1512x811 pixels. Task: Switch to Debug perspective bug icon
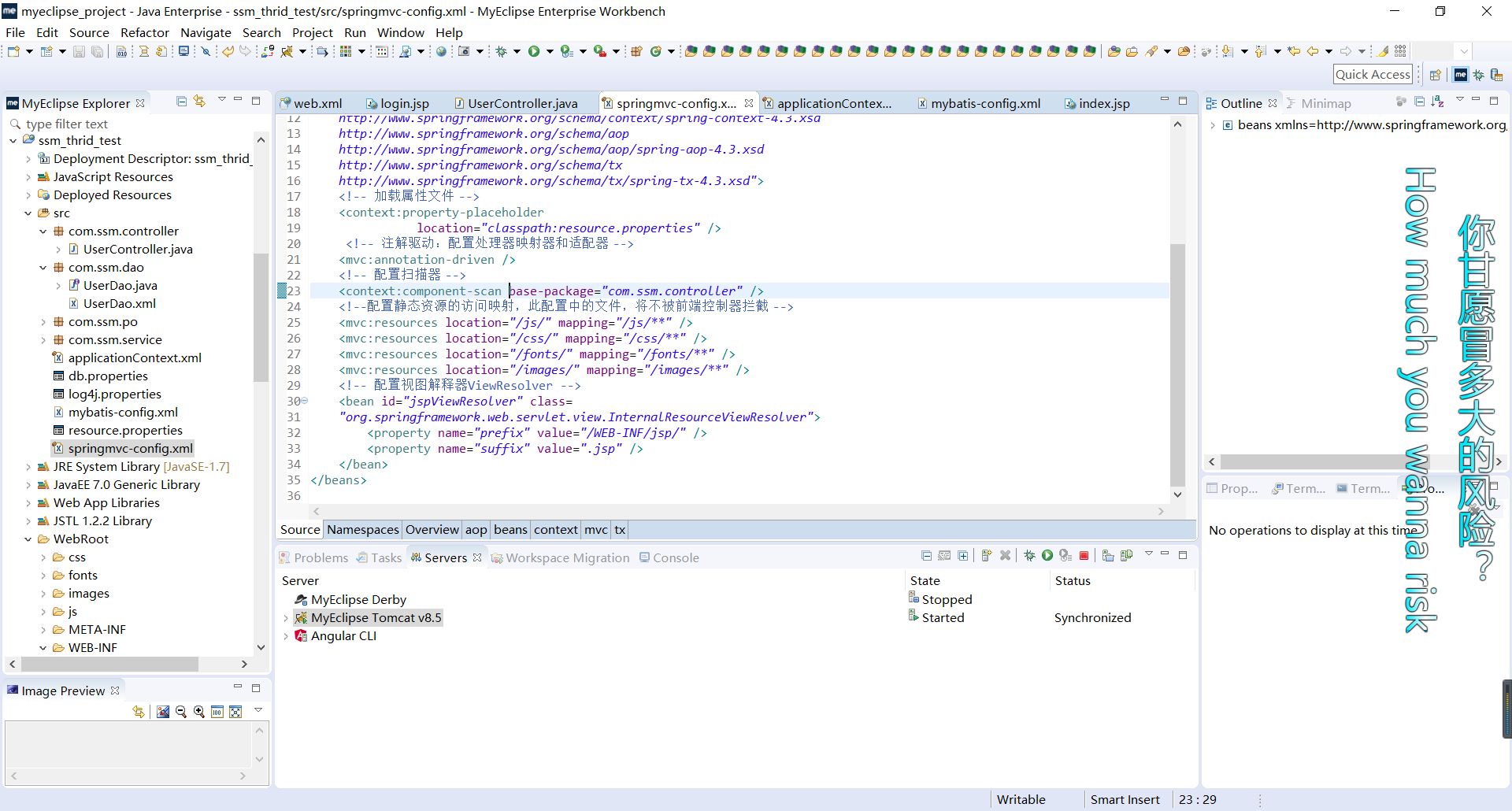(x=1479, y=75)
